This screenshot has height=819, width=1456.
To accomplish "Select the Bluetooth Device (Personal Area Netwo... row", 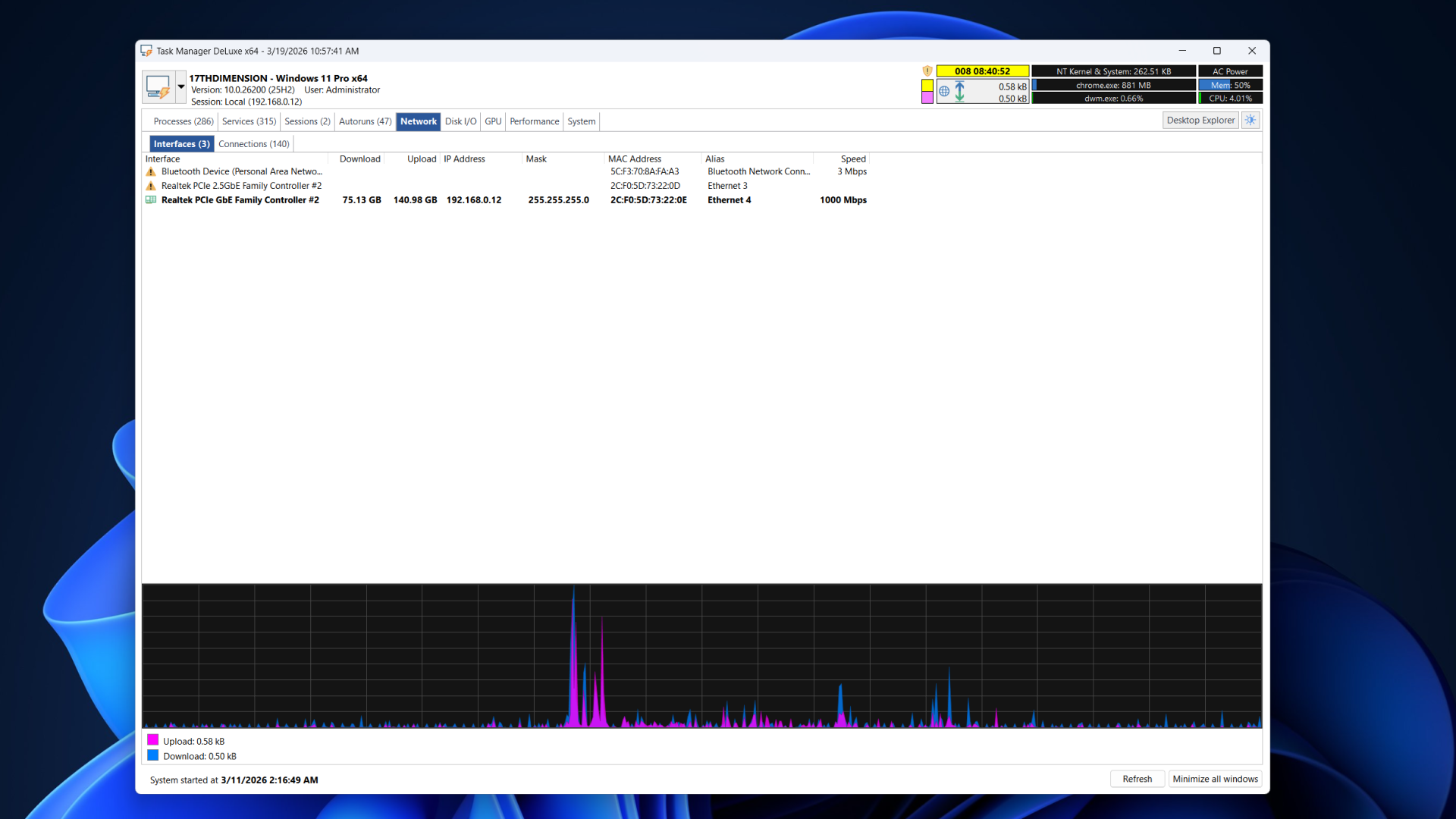I will tap(506, 172).
